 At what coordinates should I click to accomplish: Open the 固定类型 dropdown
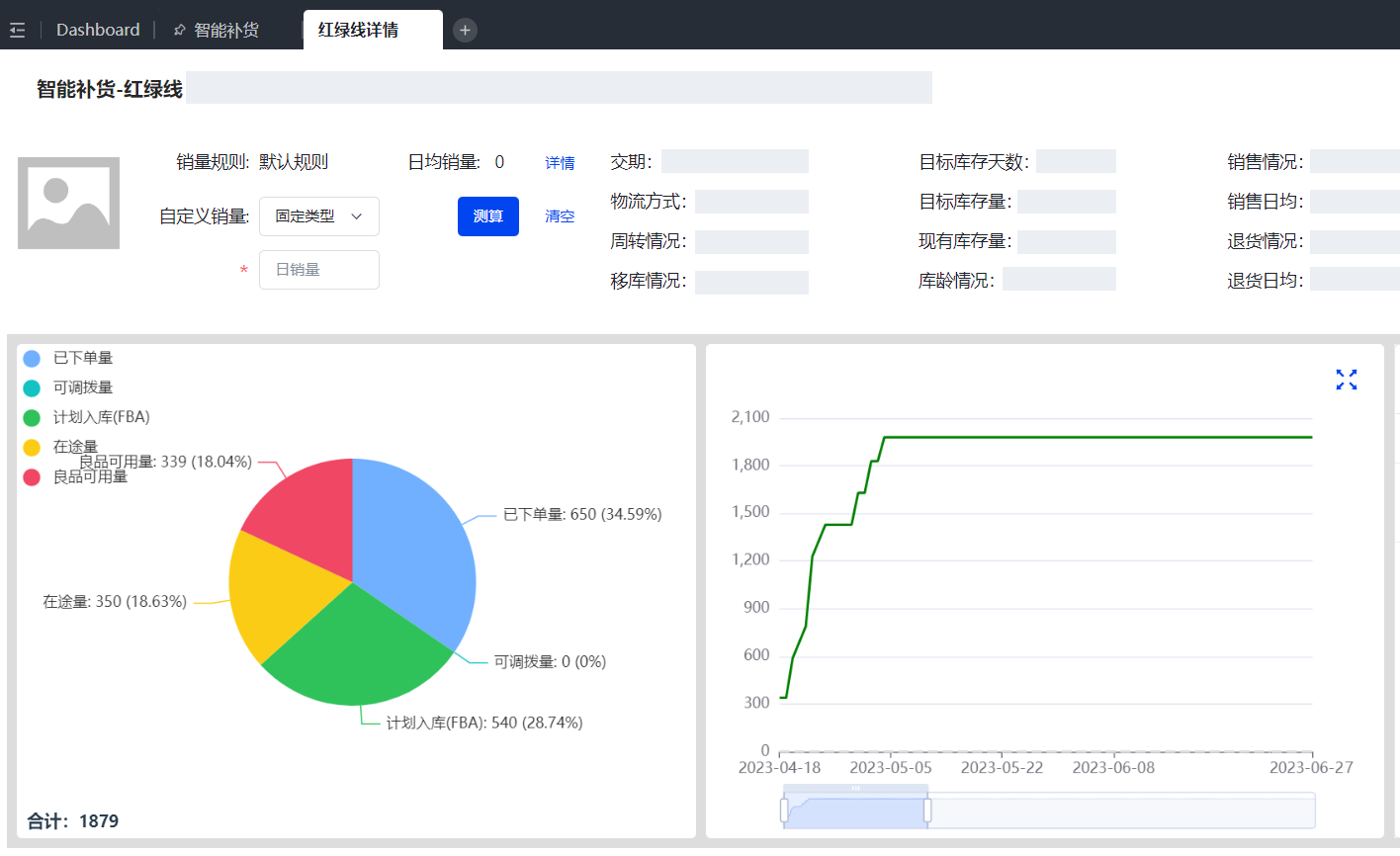(318, 216)
